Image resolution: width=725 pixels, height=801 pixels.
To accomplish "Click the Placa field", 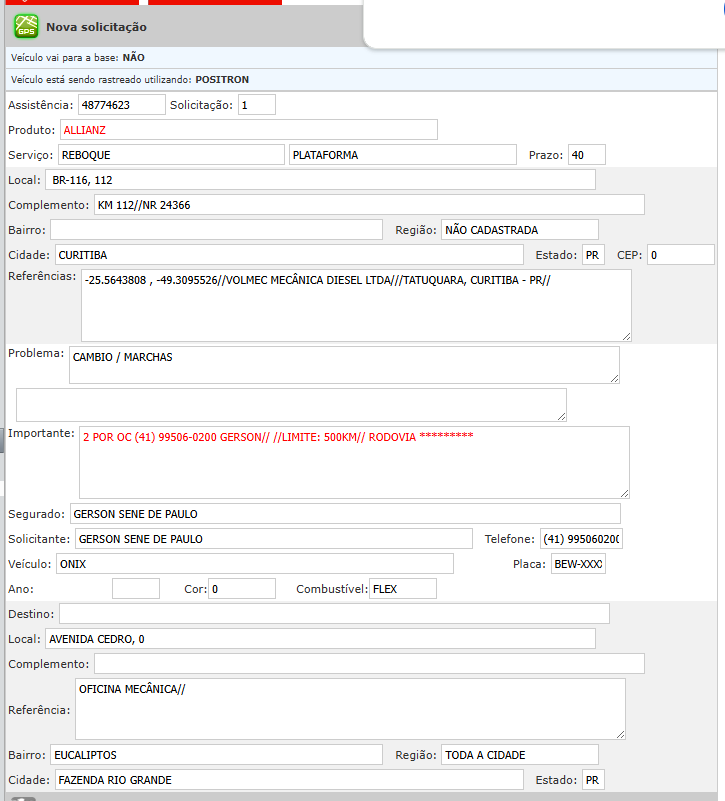I will (578, 564).
